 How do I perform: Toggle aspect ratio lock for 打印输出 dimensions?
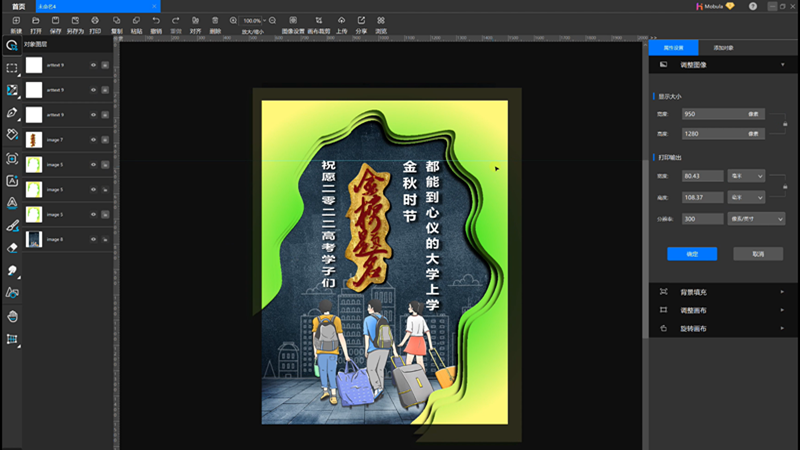[785, 187]
